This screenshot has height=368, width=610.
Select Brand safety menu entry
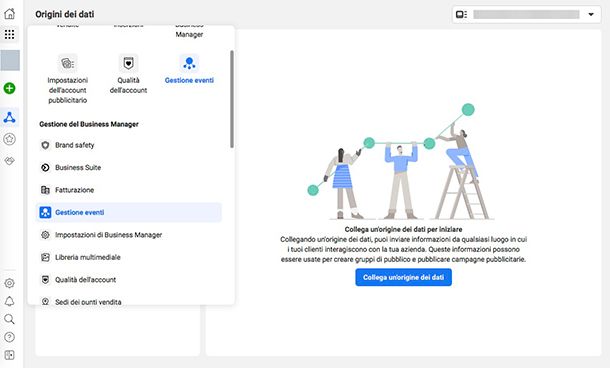click(x=128, y=145)
